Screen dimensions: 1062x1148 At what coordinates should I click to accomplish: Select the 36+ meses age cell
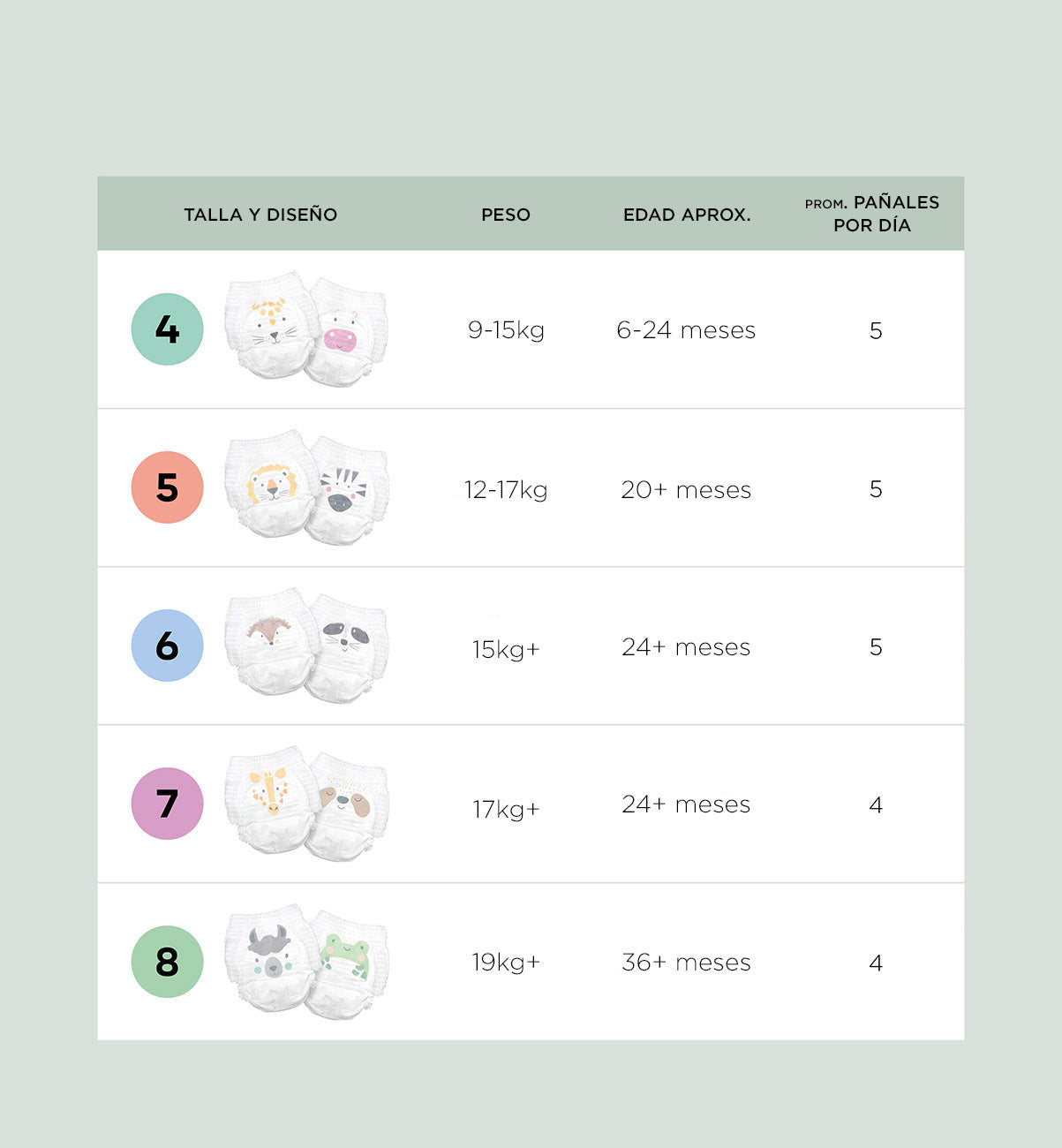(686, 963)
